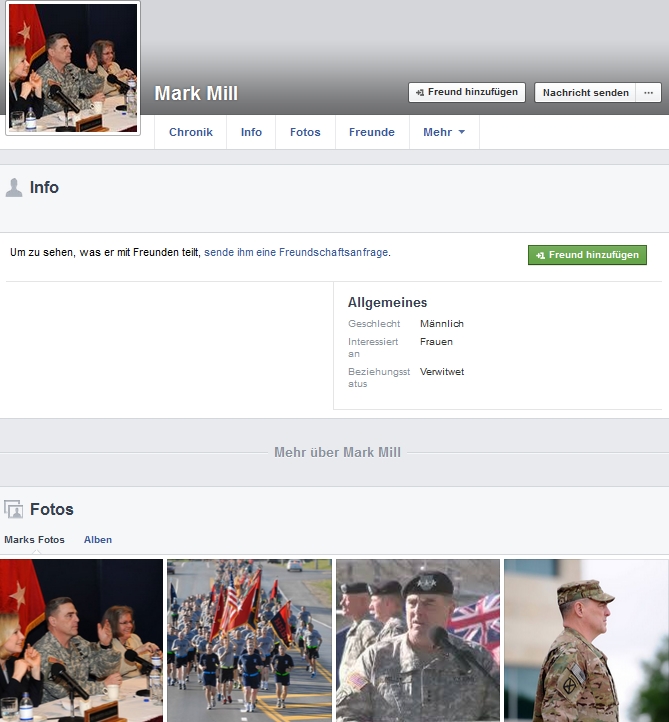This screenshot has height=722, width=669.
Task: Open the photo with British flag background
Action: pos(417,640)
